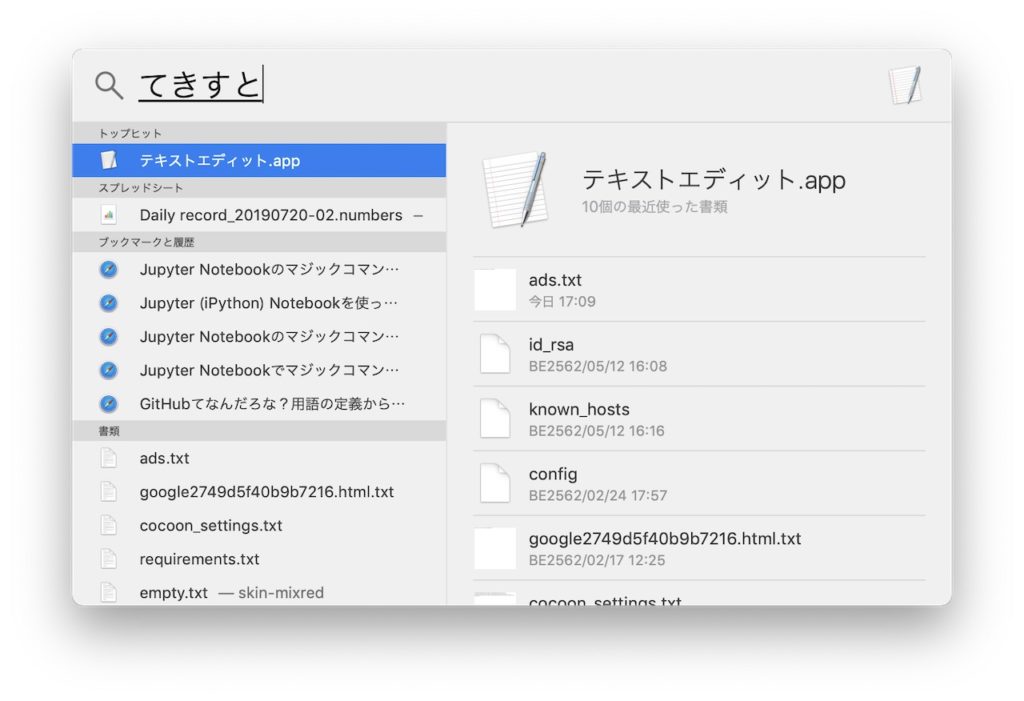
Task: Select the テキストエディット.app top hit
Action: (259, 161)
